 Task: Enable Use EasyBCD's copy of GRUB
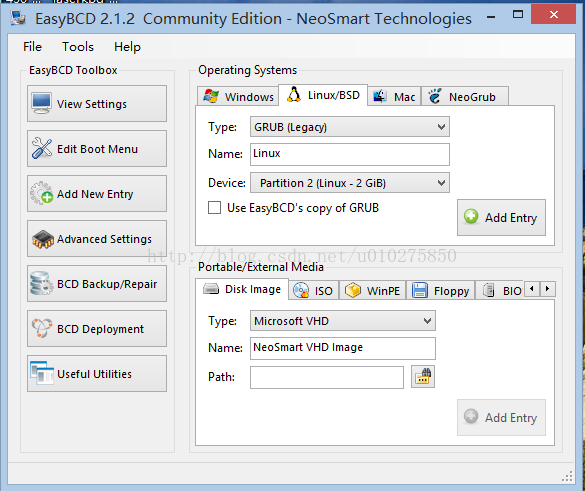point(215,207)
